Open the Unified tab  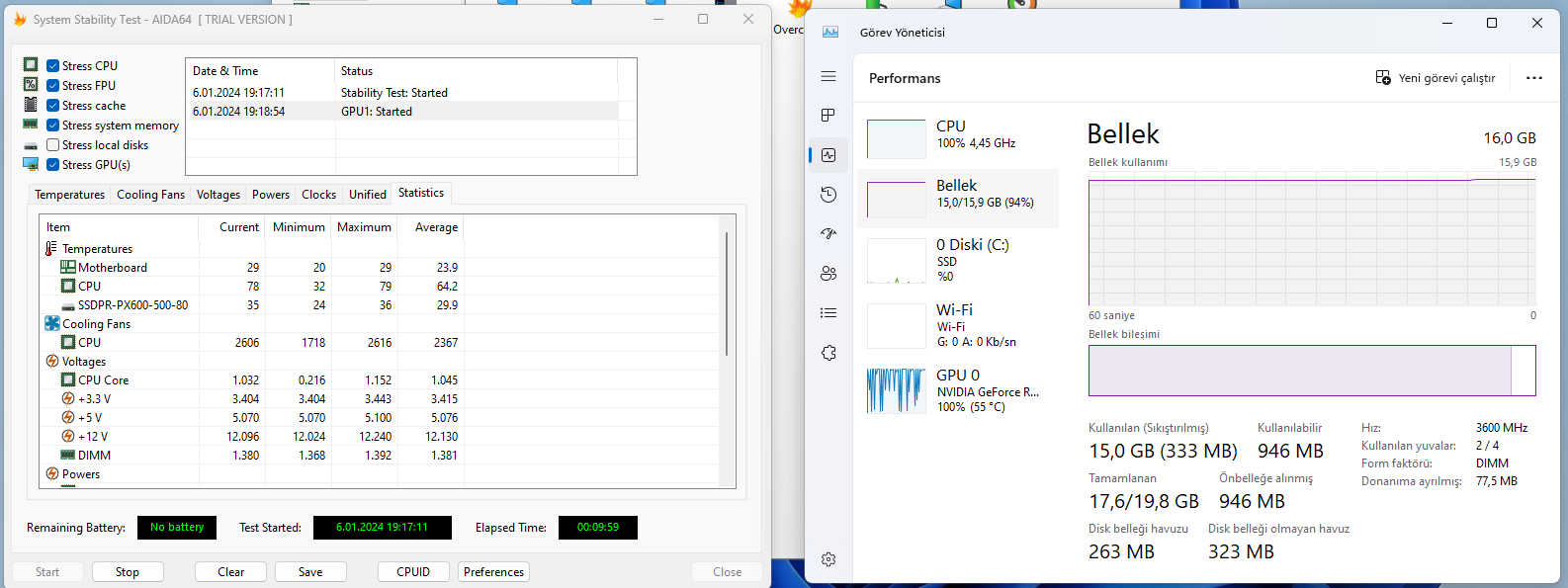tap(368, 195)
